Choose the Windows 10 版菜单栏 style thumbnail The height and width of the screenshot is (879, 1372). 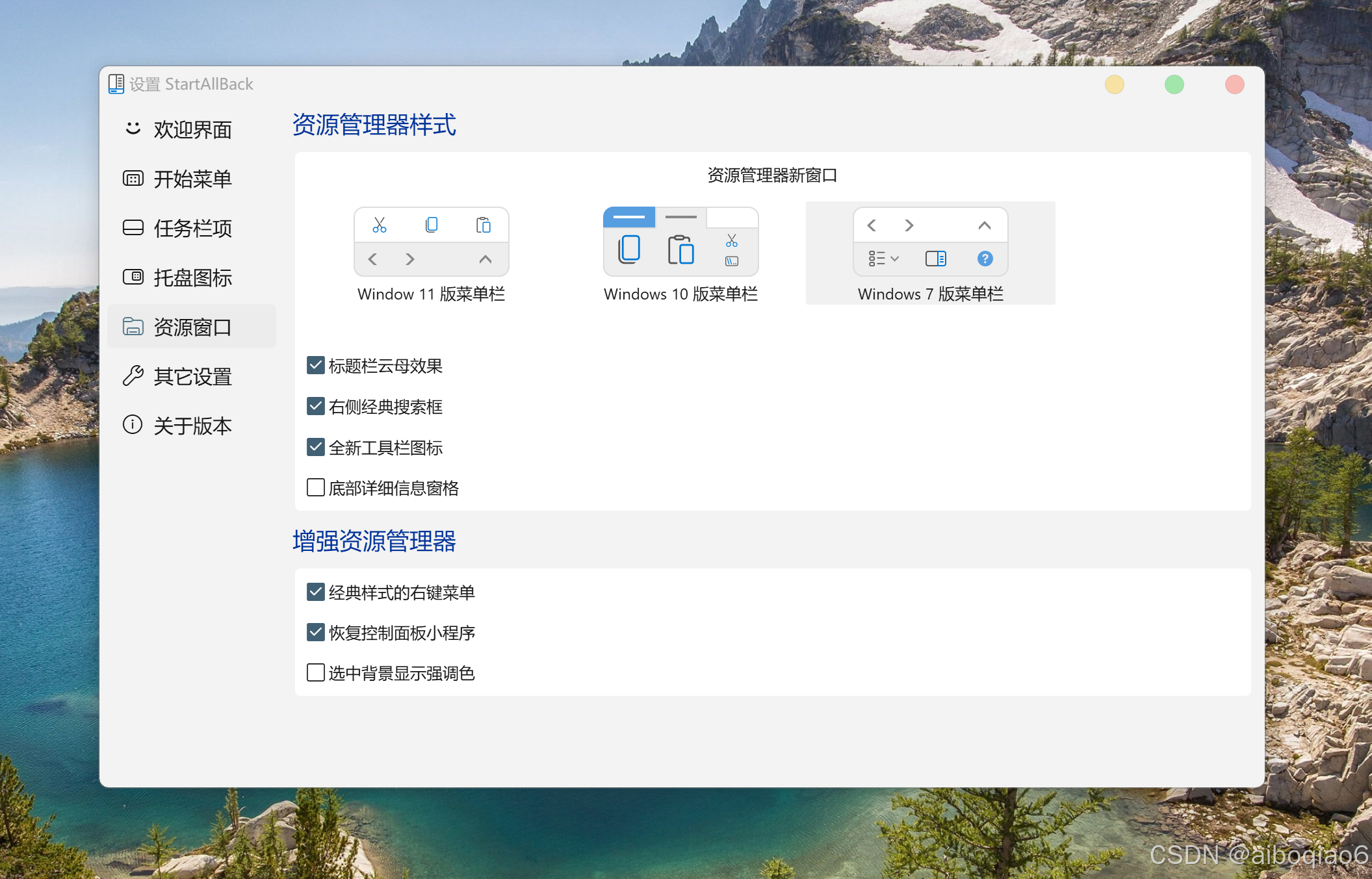680,242
